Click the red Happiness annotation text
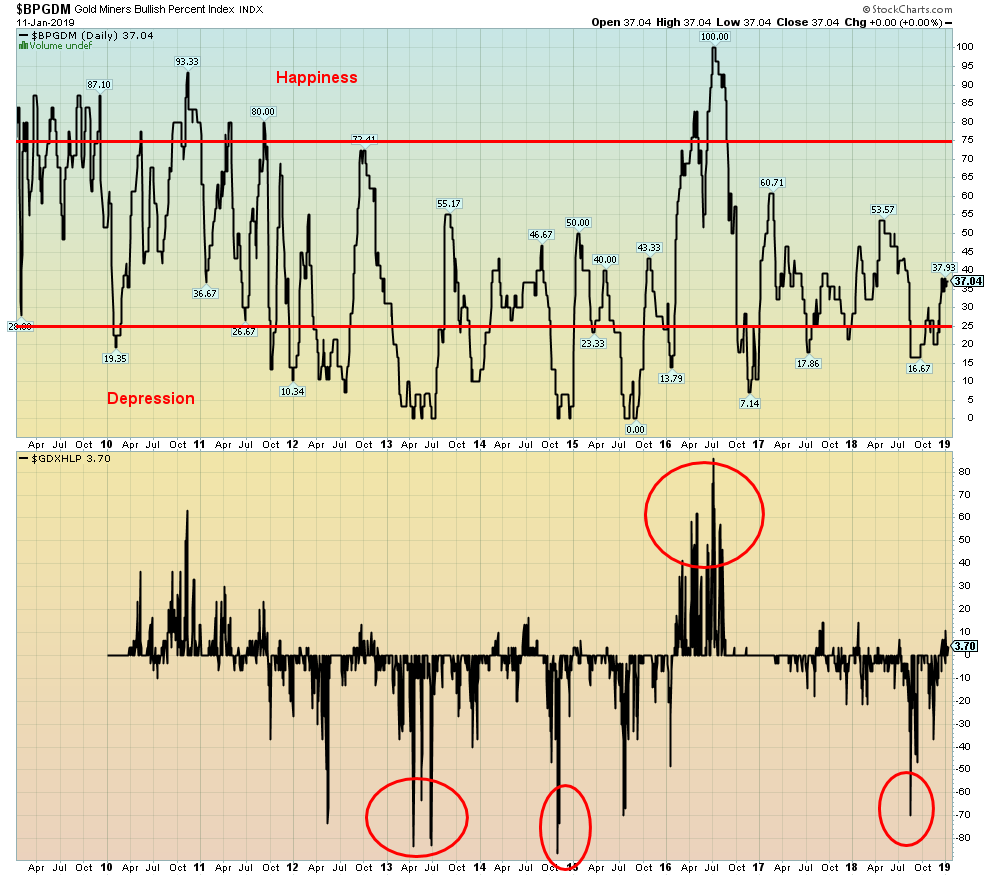Screen dimensions: 990x876 click(316, 78)
